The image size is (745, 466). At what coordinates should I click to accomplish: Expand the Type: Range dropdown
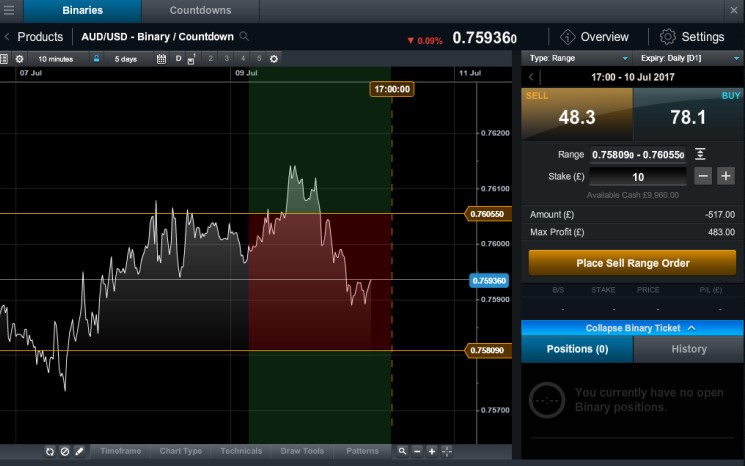click(x=575, y=59)
